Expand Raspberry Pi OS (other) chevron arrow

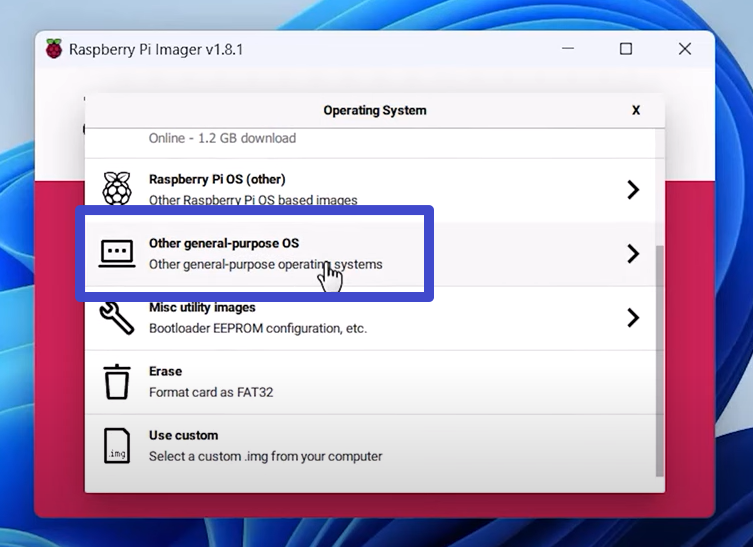tap(633, 190)
